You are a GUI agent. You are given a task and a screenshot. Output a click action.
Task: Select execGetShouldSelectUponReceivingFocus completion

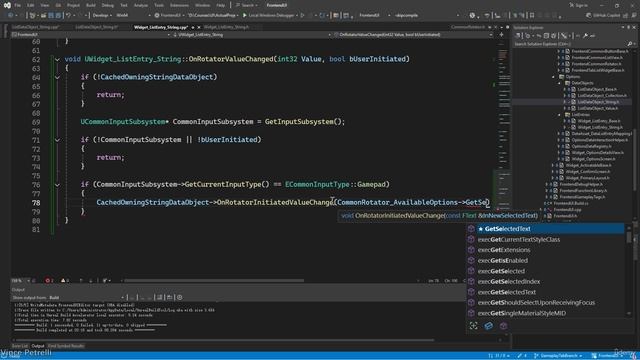pos(545,303)
